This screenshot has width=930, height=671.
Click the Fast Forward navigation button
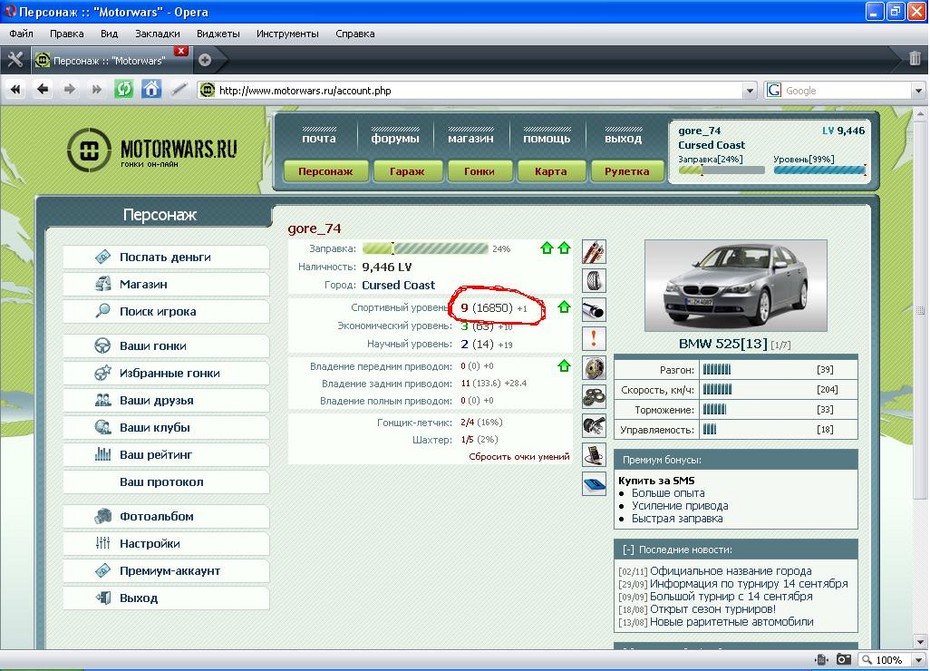[x=96, y=90]
